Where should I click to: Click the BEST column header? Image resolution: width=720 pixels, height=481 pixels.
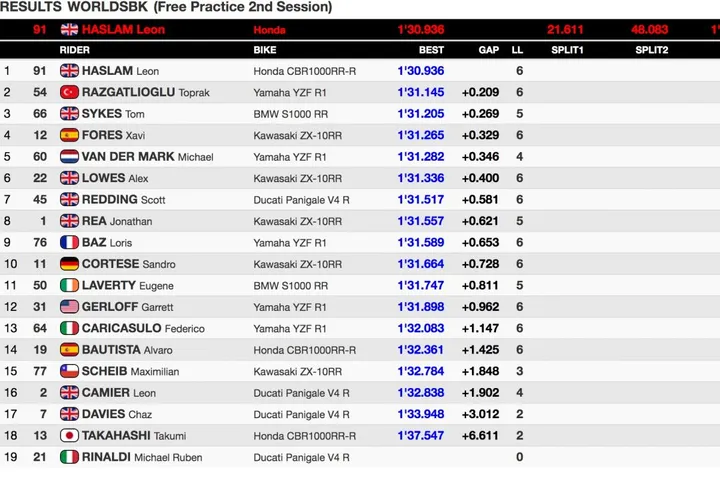[x=431, y=50]
